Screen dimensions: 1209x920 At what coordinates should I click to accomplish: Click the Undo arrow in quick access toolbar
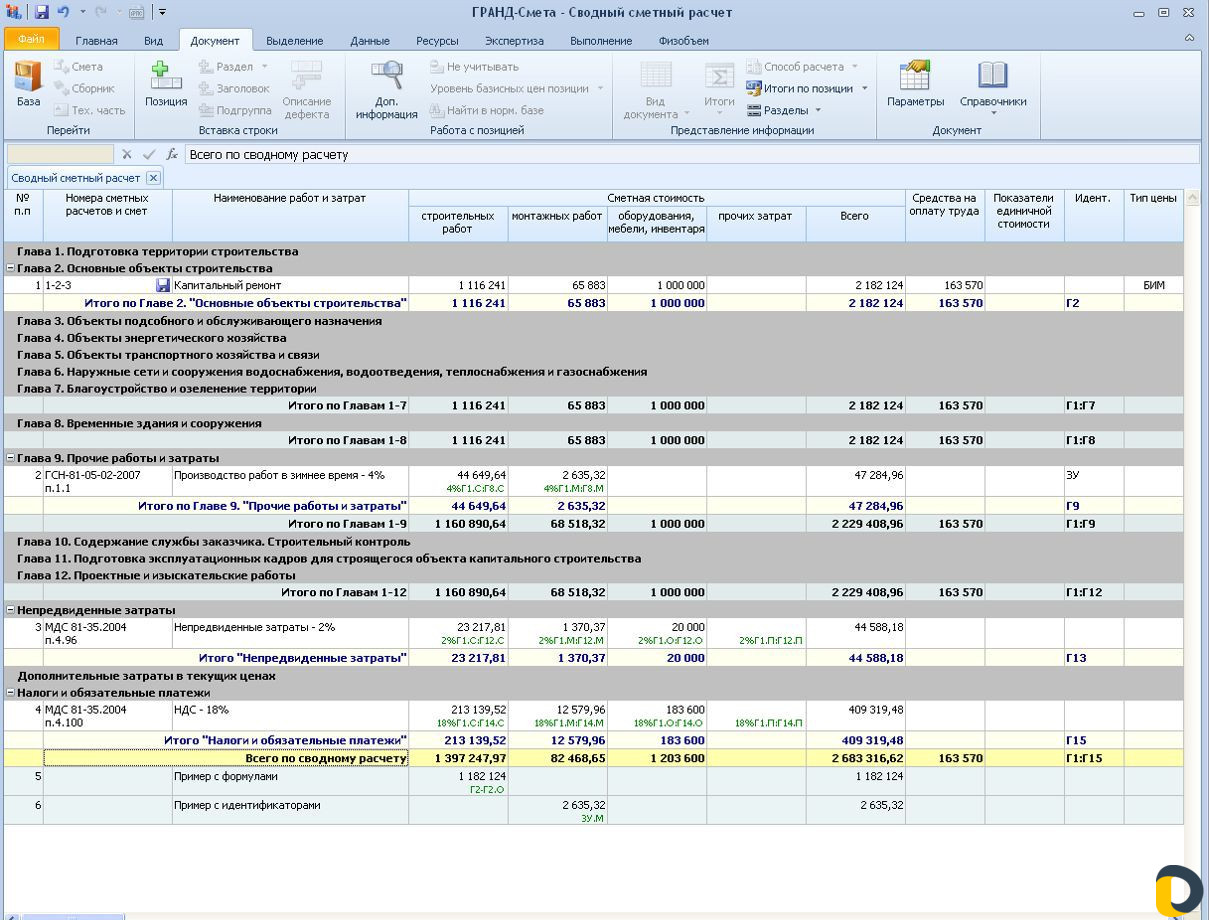pos(63,12)
